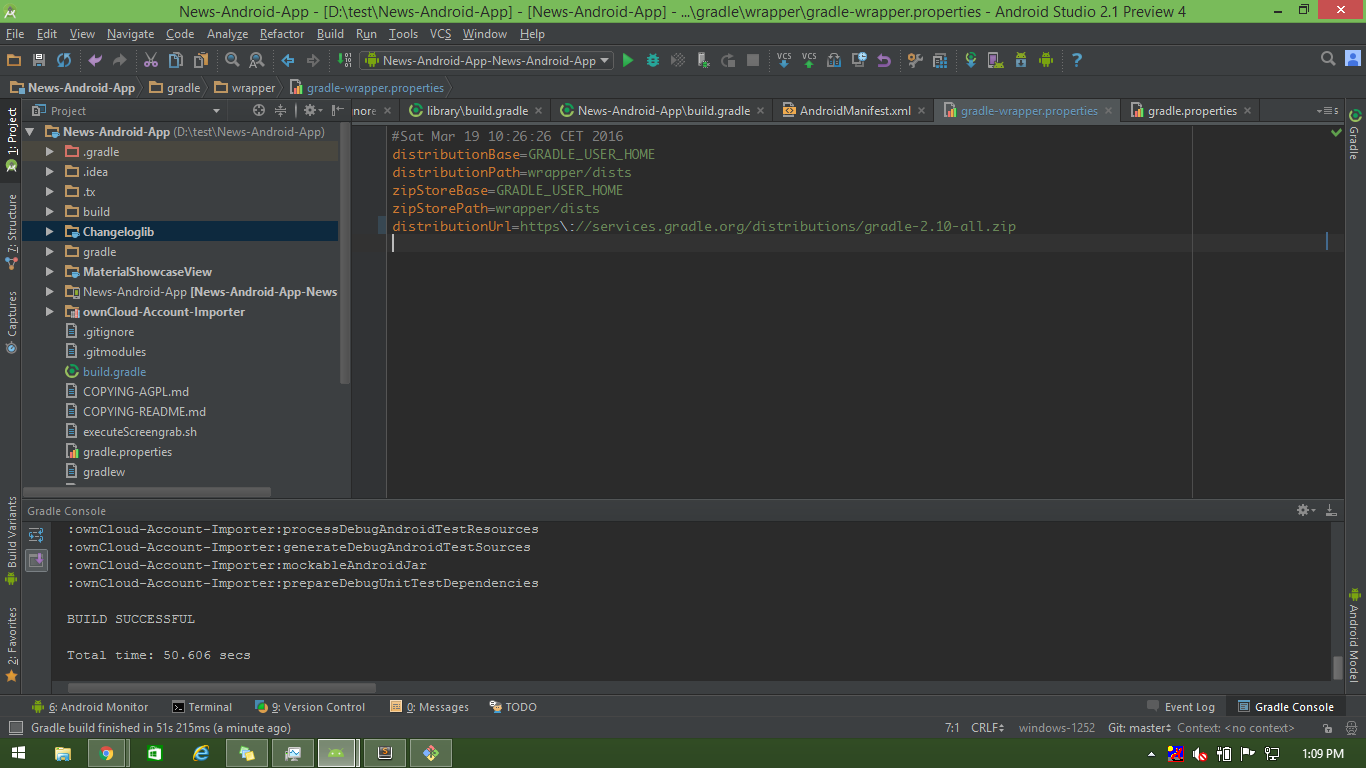Toggle the Build Variants tool window

coord(11,540)
